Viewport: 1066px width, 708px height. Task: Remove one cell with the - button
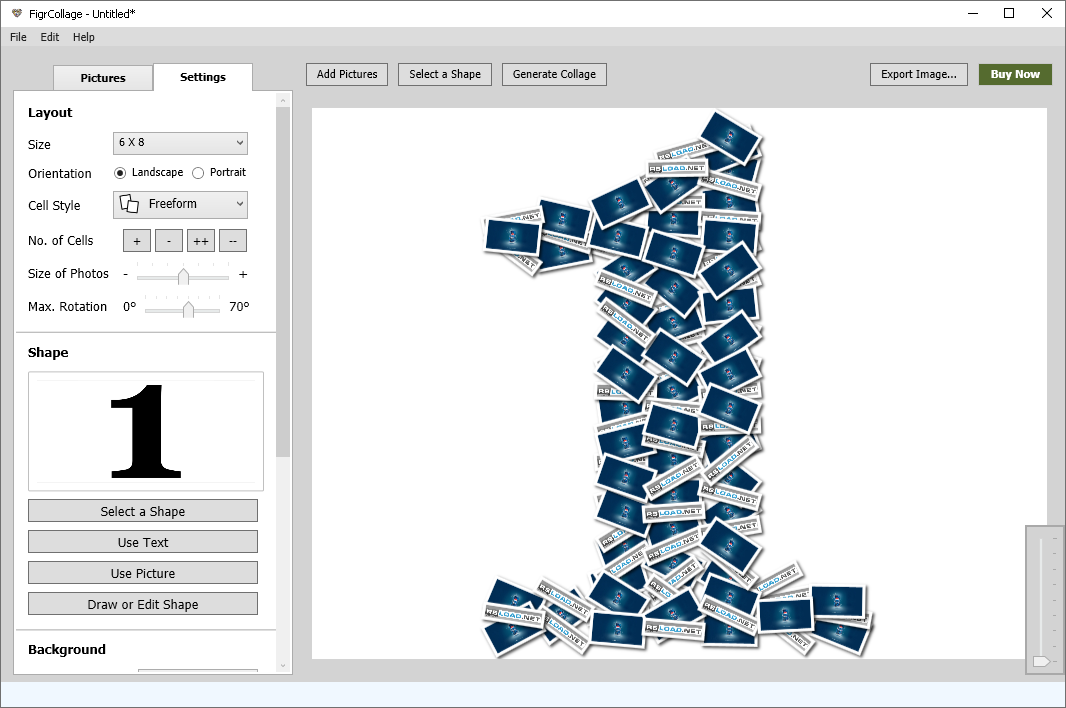[x=169, y=241]
